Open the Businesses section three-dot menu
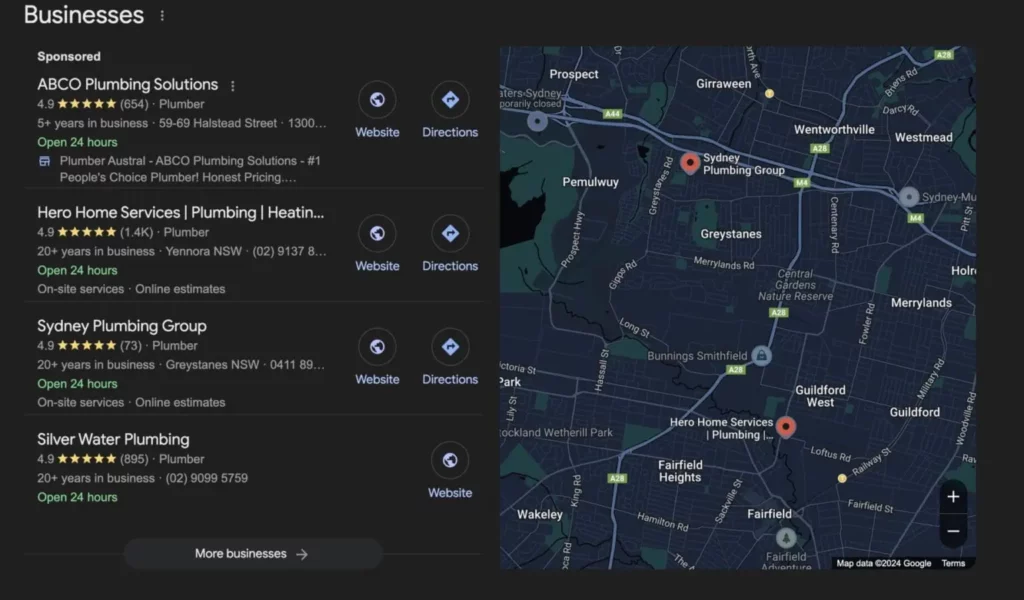This screenshot has width=1024, height=600. click(162, 16)
